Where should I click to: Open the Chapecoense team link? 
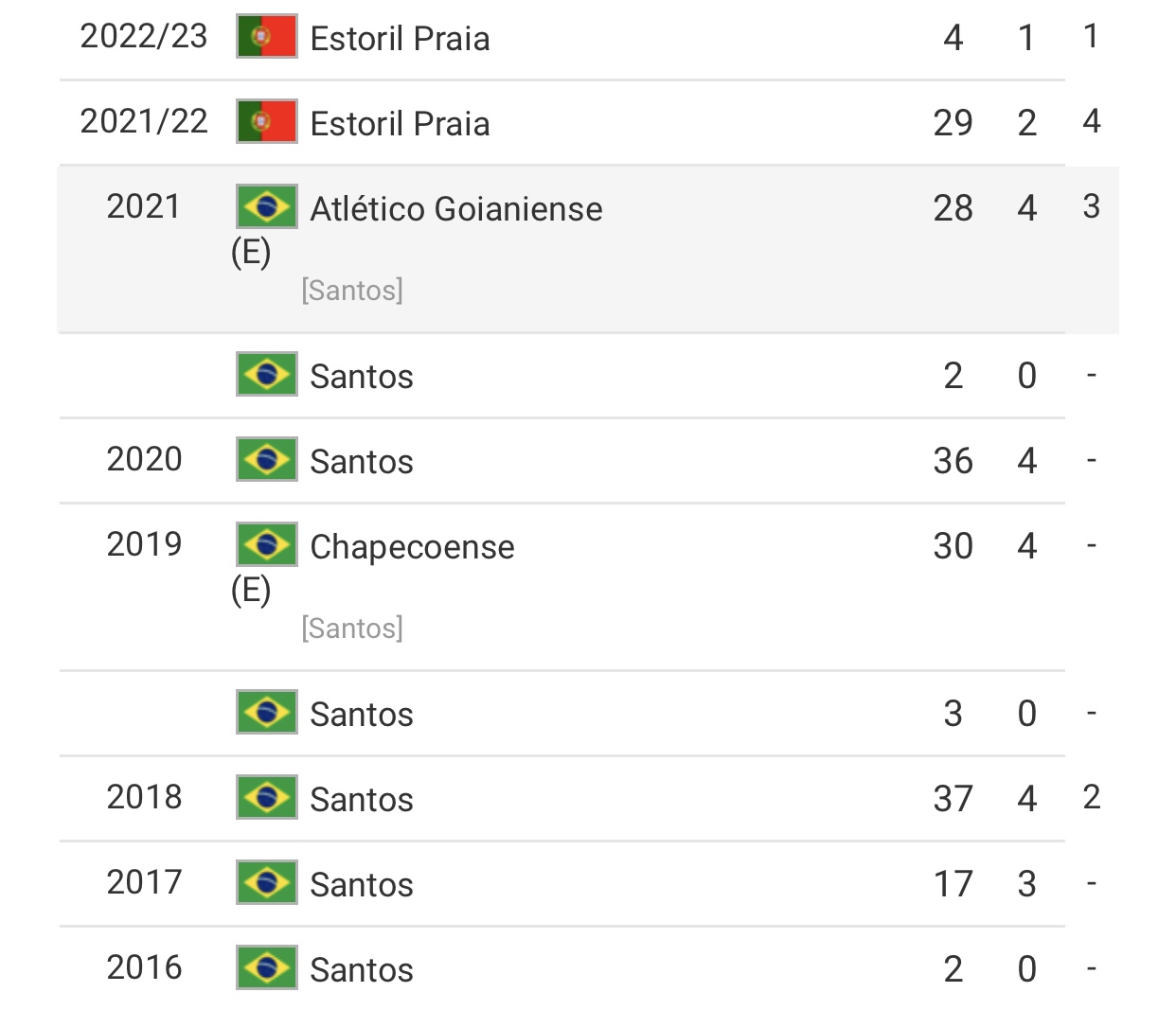(412, 547)
